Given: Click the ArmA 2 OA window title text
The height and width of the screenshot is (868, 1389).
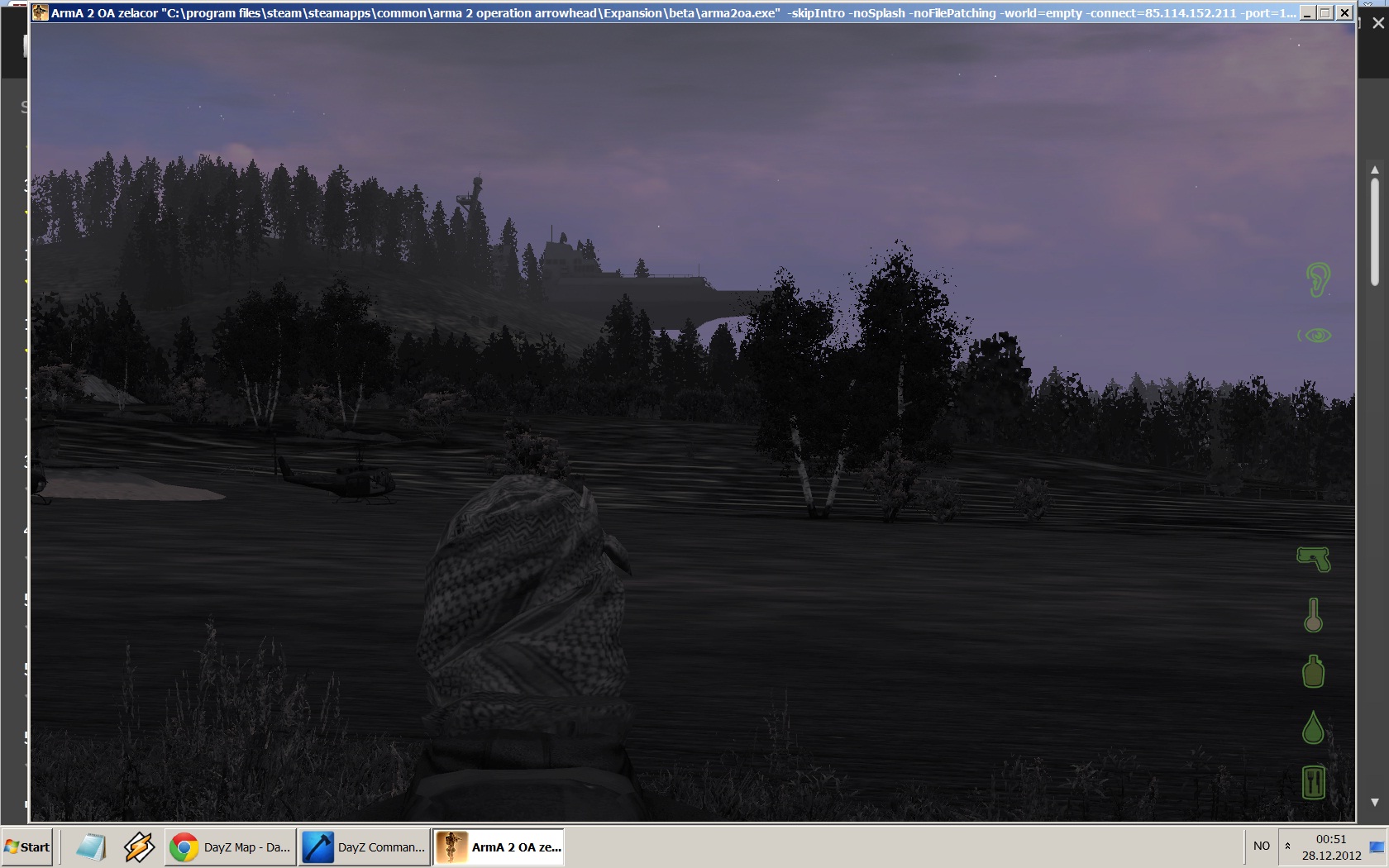Looking at the screenshot, I should (x=673, y=13).
